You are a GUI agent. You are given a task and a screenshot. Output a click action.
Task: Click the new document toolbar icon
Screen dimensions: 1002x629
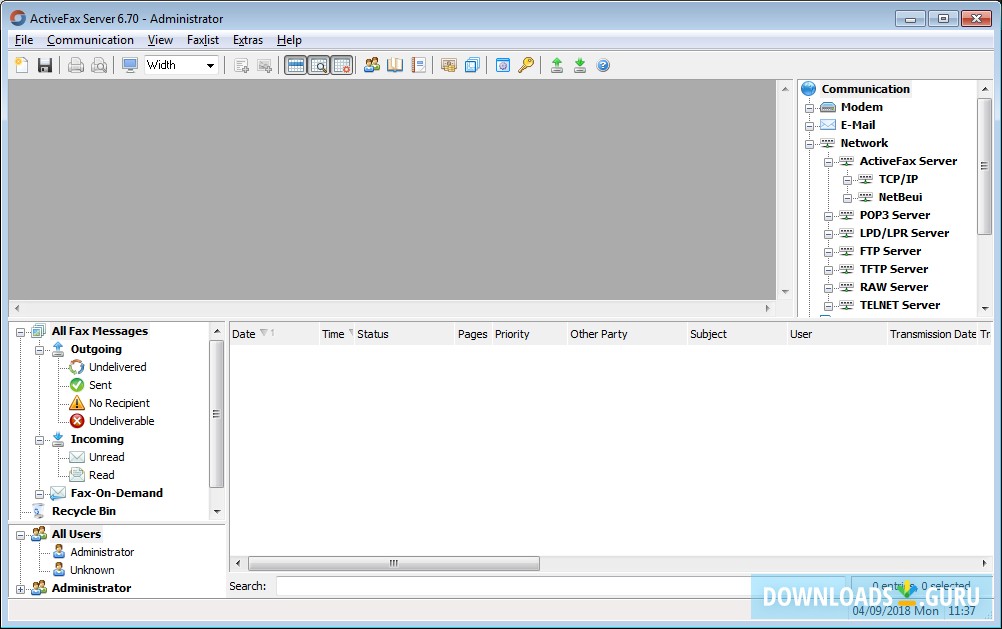[22, 66]
